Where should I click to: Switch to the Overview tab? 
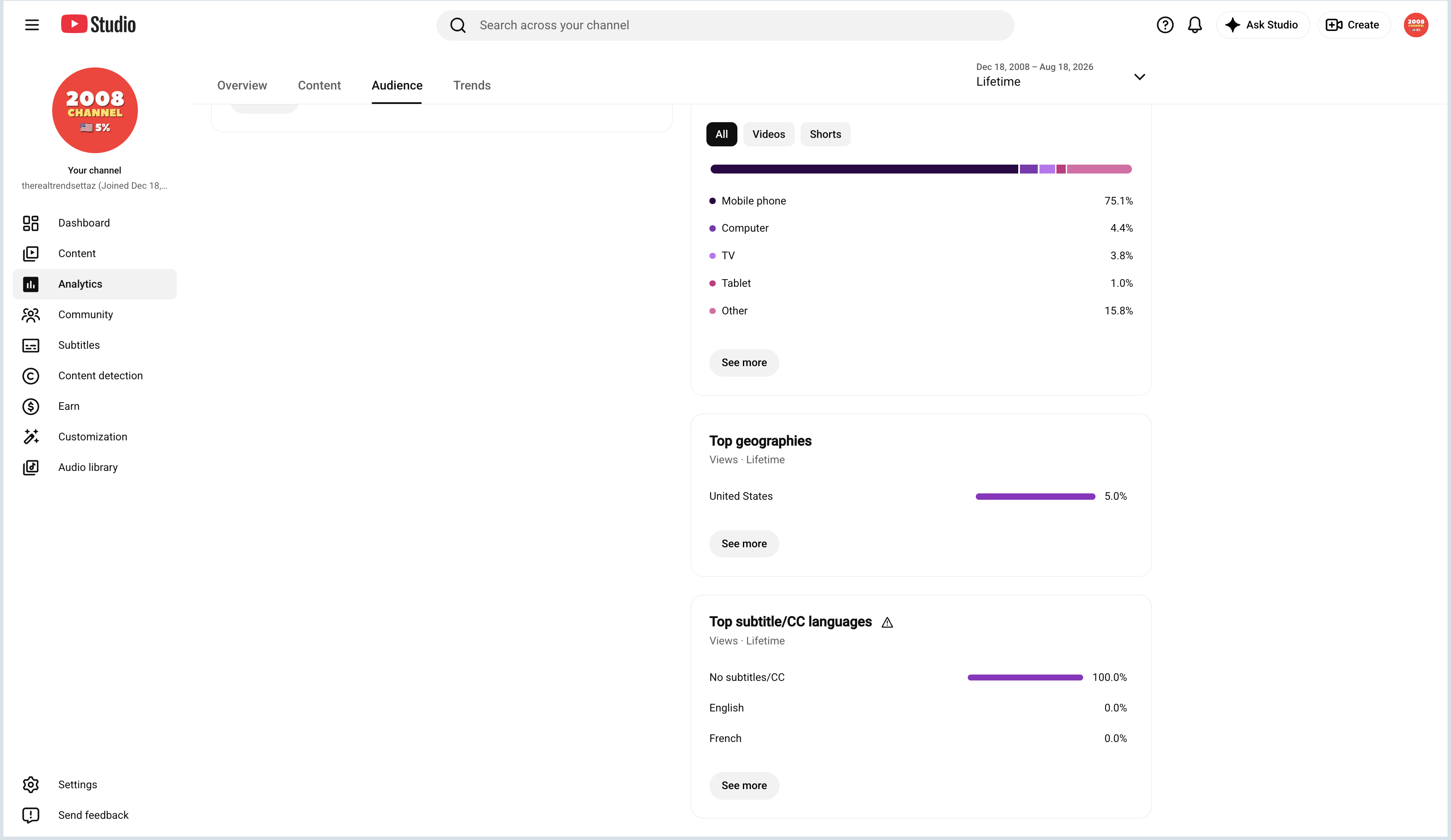click(242, 85)
